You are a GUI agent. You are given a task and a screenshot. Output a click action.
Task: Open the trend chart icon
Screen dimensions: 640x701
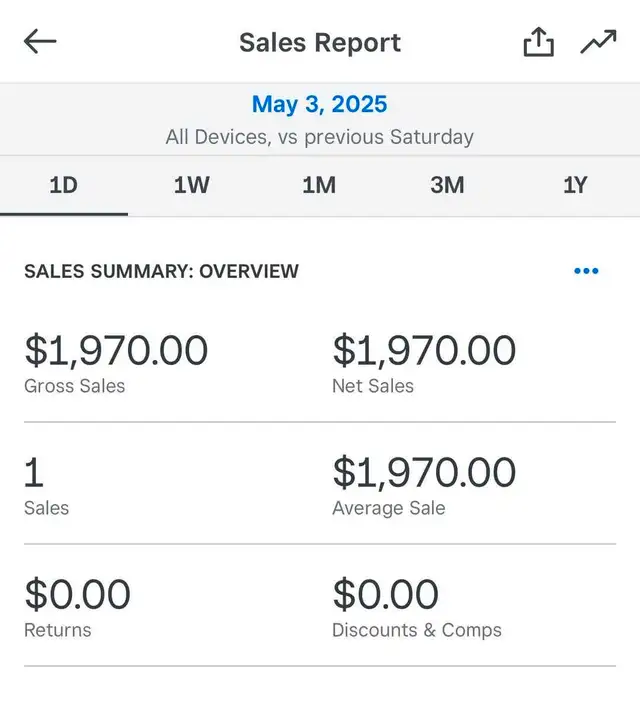598,42
